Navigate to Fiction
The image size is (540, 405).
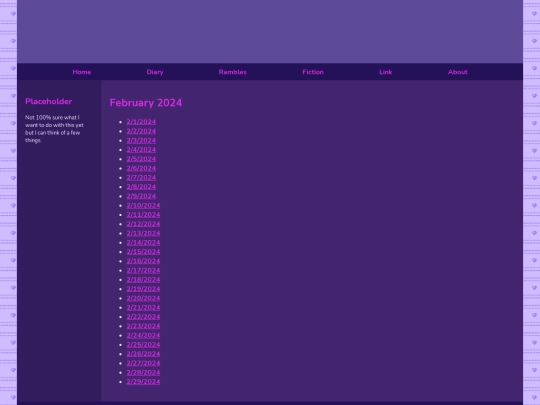tap(313, 72)
